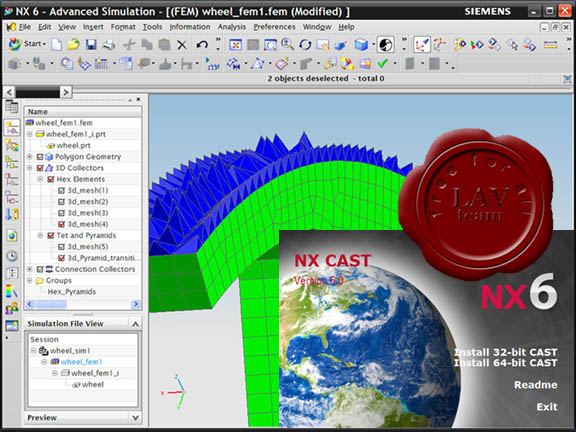Click the measure ruler icon in top toolbar
Screen dimensions: 576x432
(551, 45)
